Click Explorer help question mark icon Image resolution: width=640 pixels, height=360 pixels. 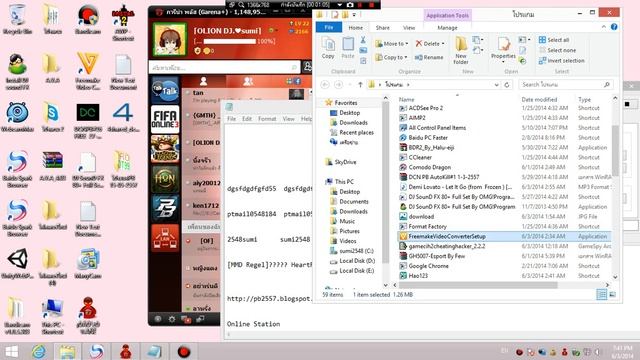614,27
